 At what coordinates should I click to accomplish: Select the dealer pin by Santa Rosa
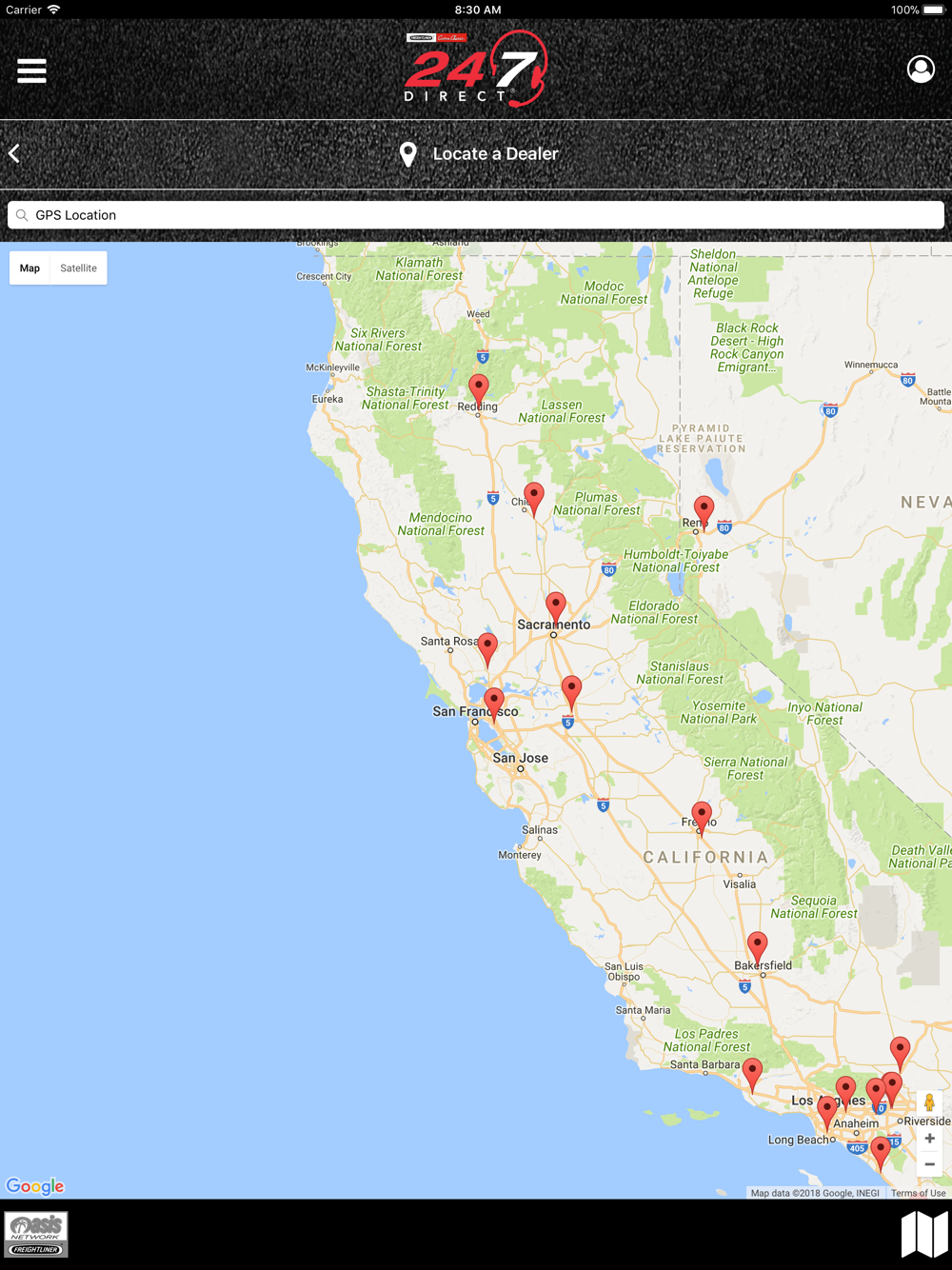(x=487, y=650)
